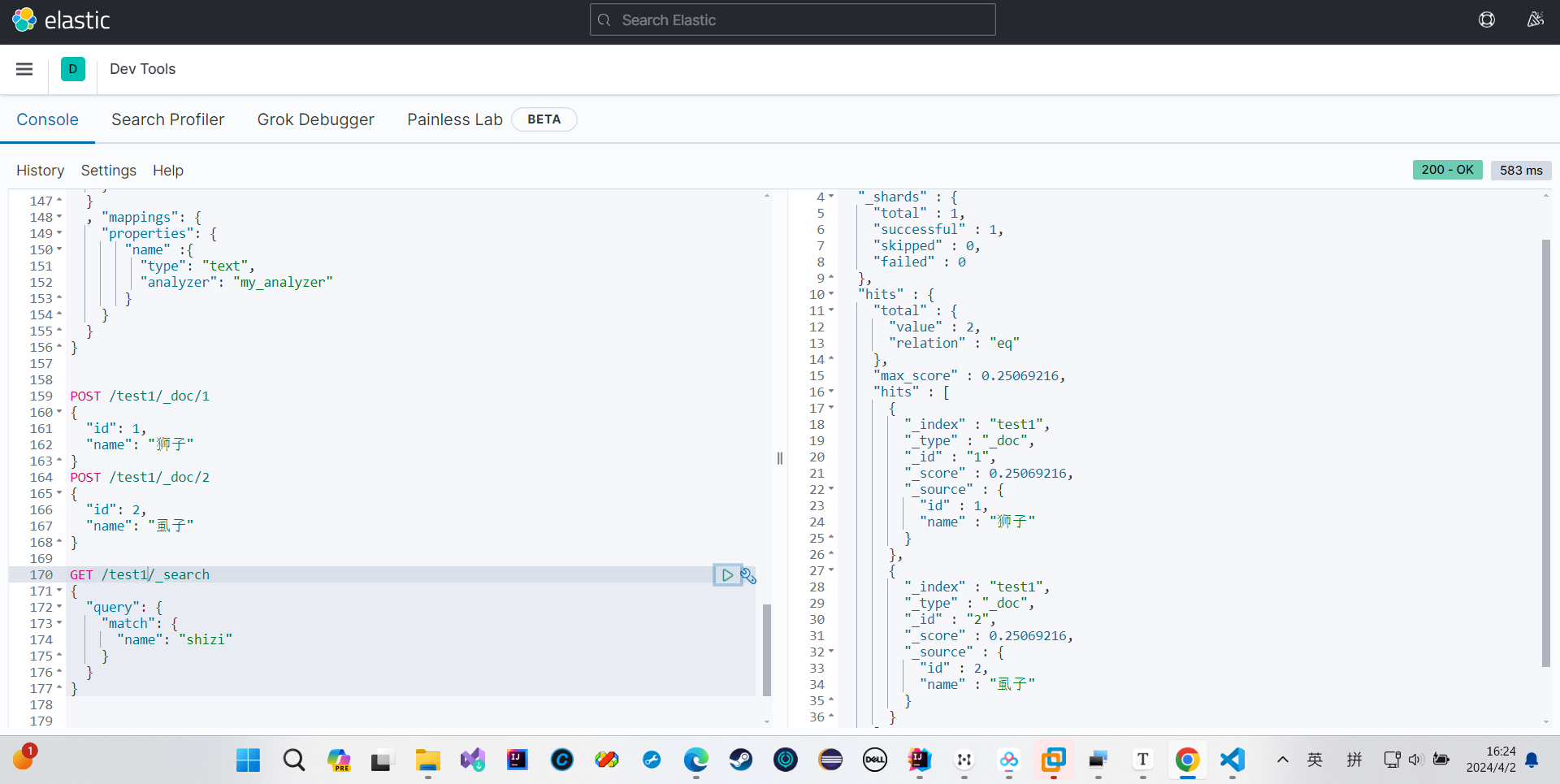Click the response pane vertical scrollbar thumb
1560x784 pixels.
click(x=1546, y=453)
